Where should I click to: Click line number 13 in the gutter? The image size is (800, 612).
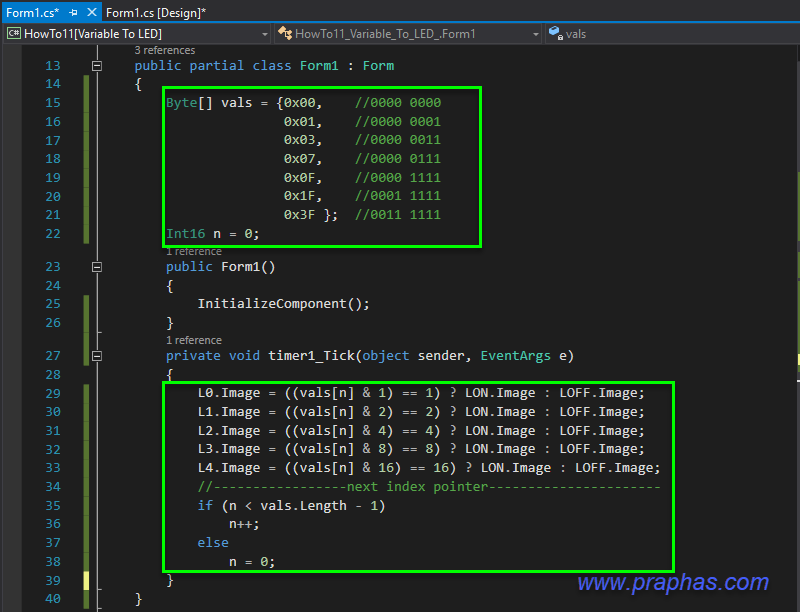tap(53, 66)
